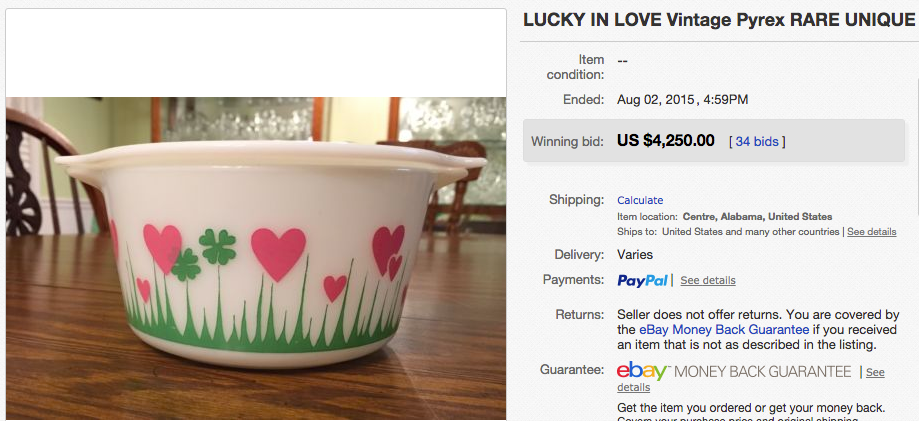Click the MONEY BACK GUARANTEE gray text

coord(763,371)
